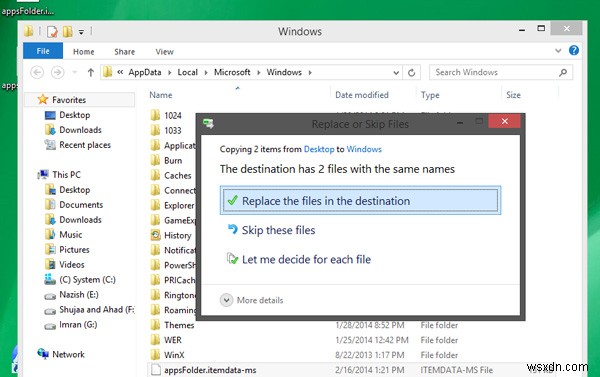Select Favorites in navigation pane

pyautogui.click(x=69, y=100)
